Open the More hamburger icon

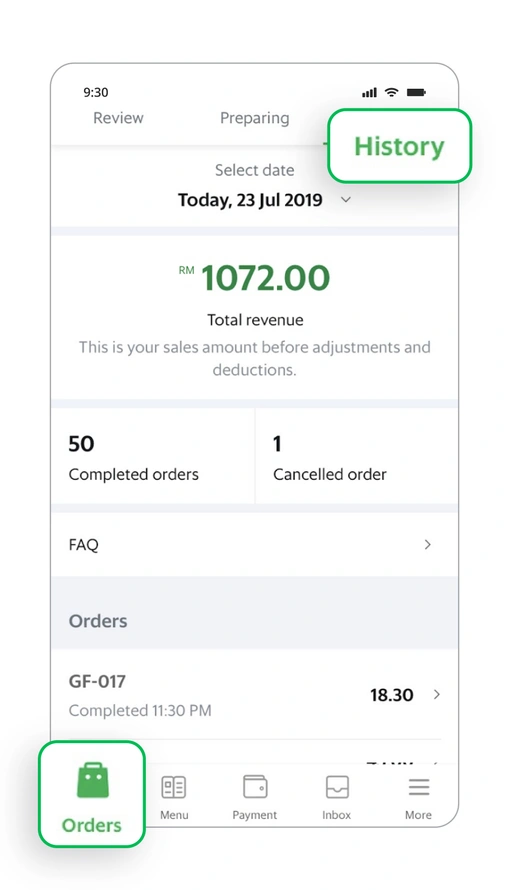[x=419, y=787]
